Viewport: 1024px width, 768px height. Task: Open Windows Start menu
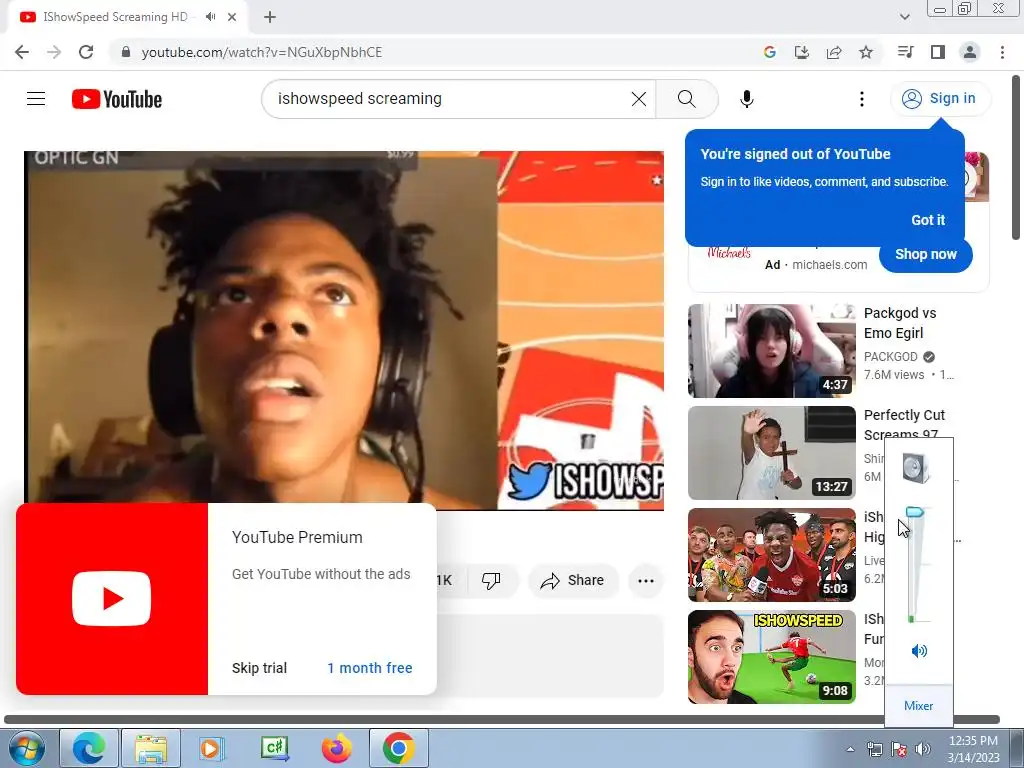26,748
